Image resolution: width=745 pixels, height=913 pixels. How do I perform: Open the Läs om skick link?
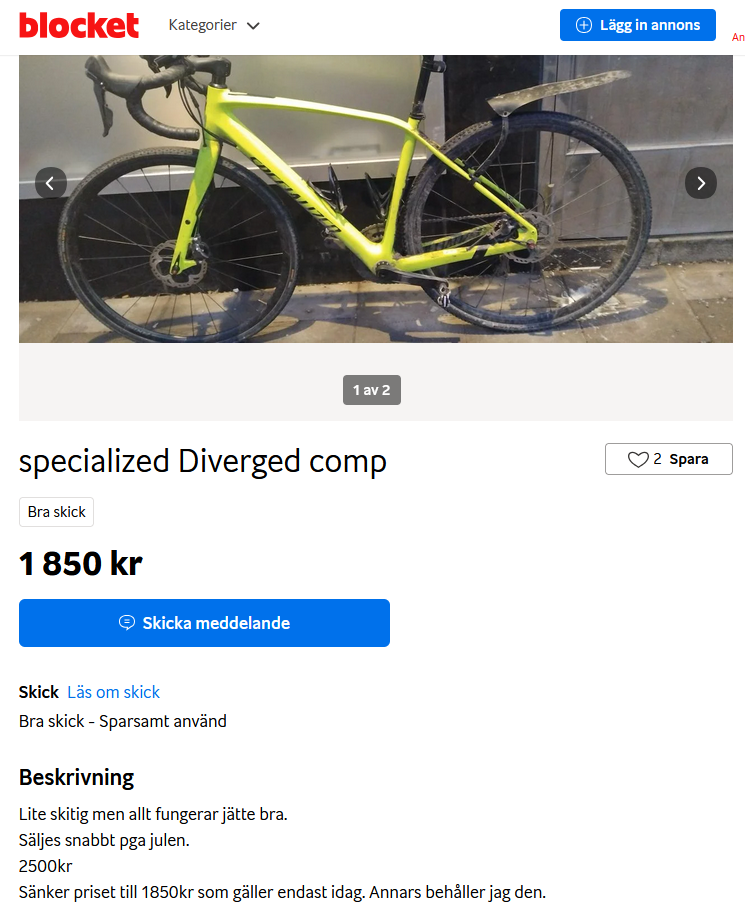point(114,692)
